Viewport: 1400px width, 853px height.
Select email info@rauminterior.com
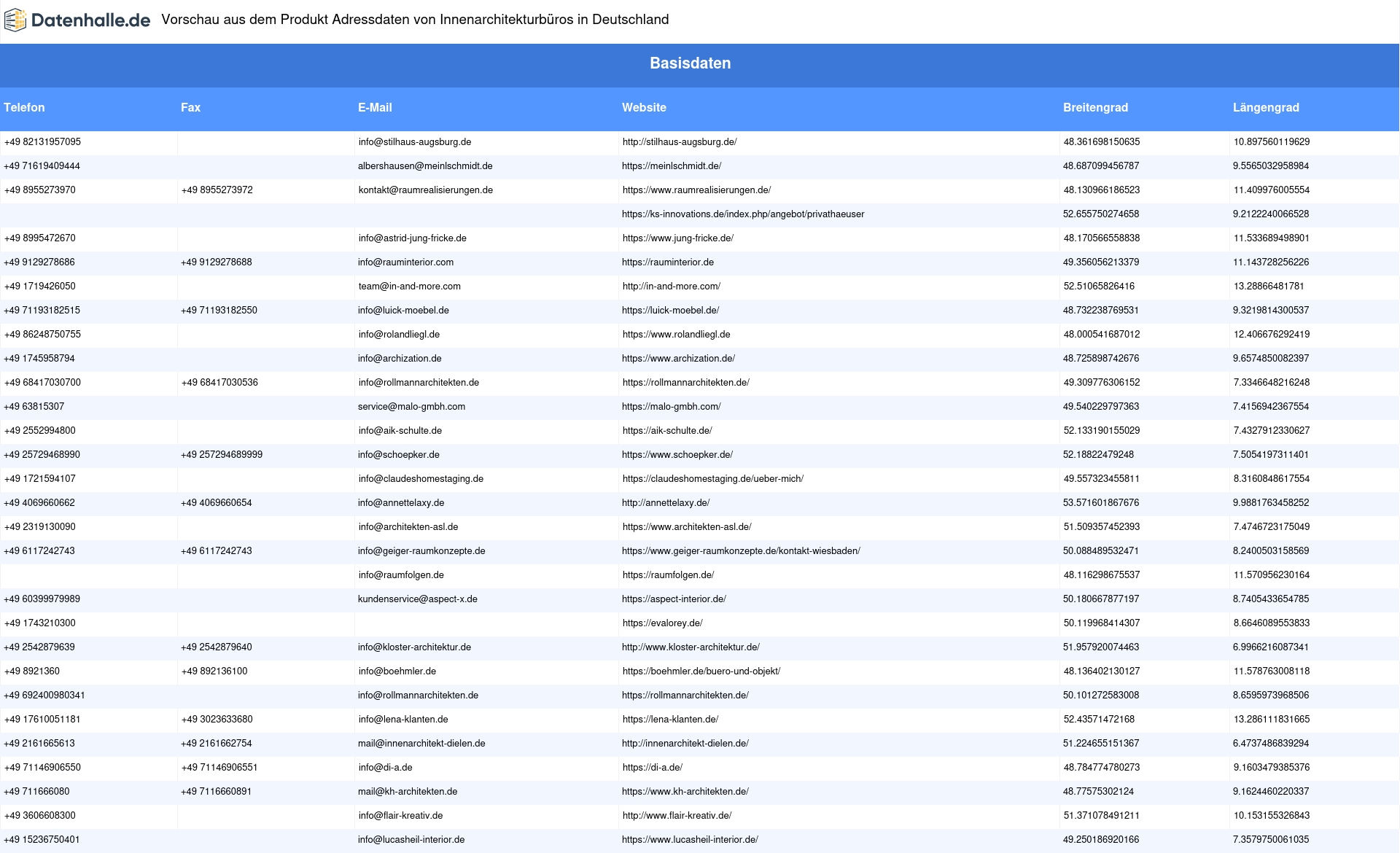405,262
